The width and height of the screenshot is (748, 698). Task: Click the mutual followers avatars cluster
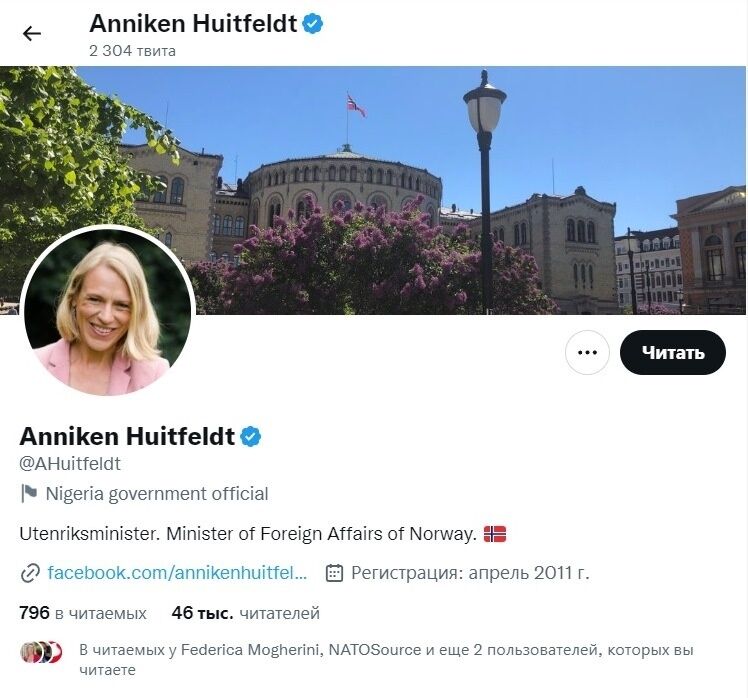[42, 652]
